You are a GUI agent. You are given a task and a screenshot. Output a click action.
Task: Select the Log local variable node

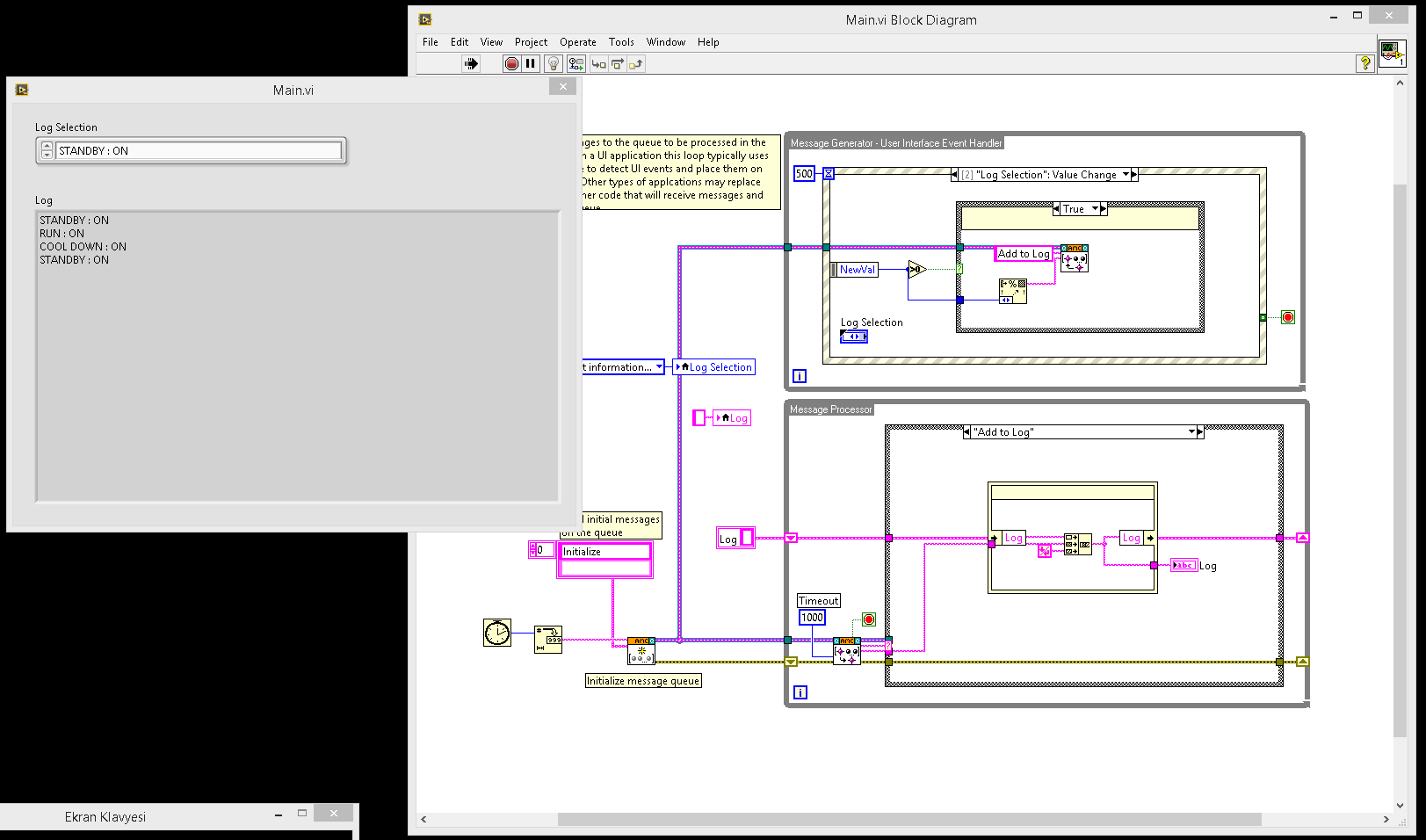coord(732,418)
